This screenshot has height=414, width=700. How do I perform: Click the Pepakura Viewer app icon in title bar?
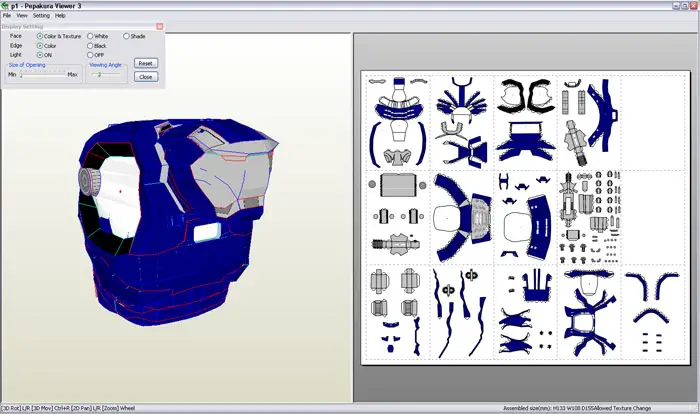point(5,6)
